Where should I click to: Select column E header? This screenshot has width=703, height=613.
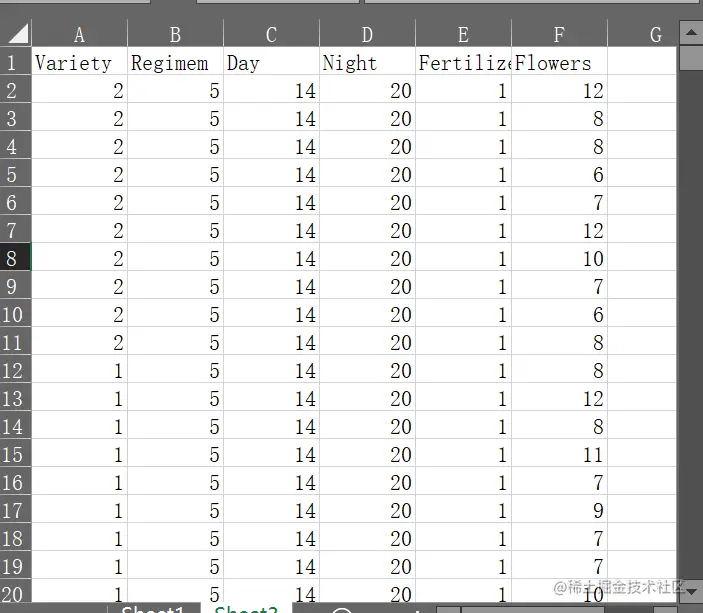(463, 34)
